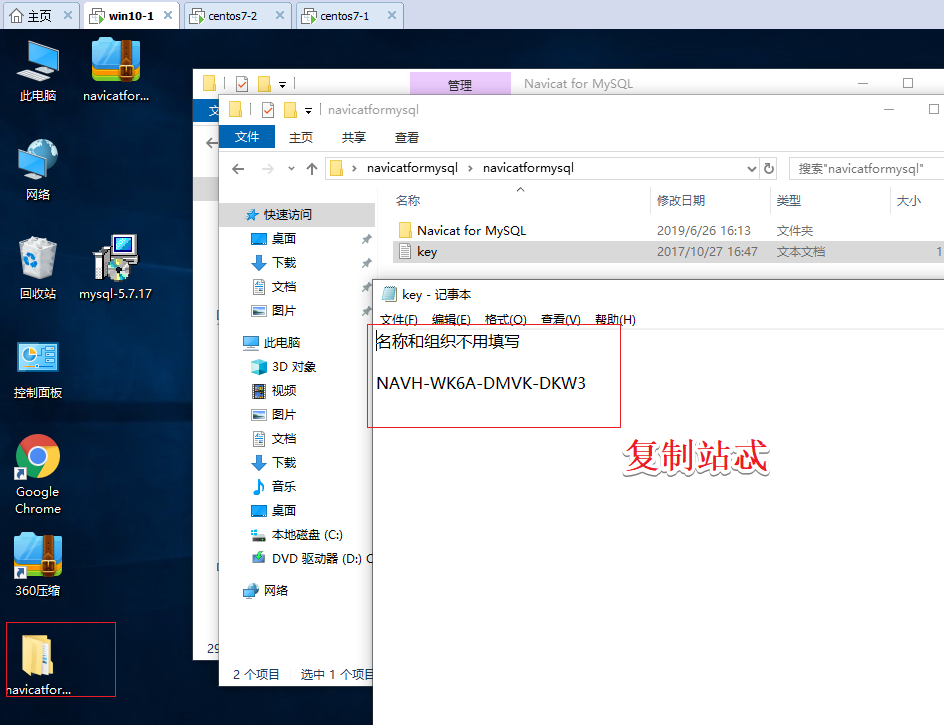Image resolution: width=944 pixels, height=725 pixels.
Task: Switch to the centos7-2 VM tab
Action: click(232, 16)
